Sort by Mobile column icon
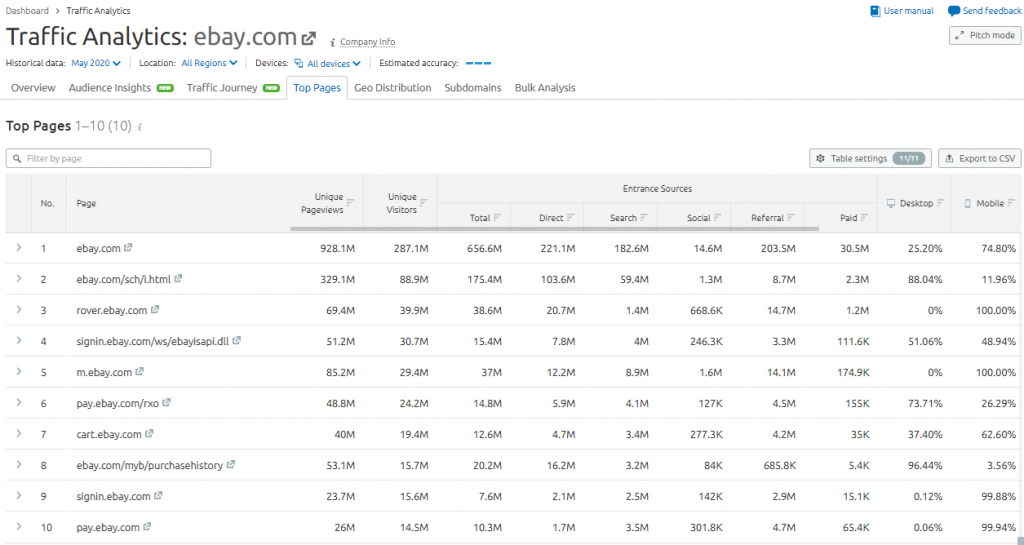 (1011, 203)
